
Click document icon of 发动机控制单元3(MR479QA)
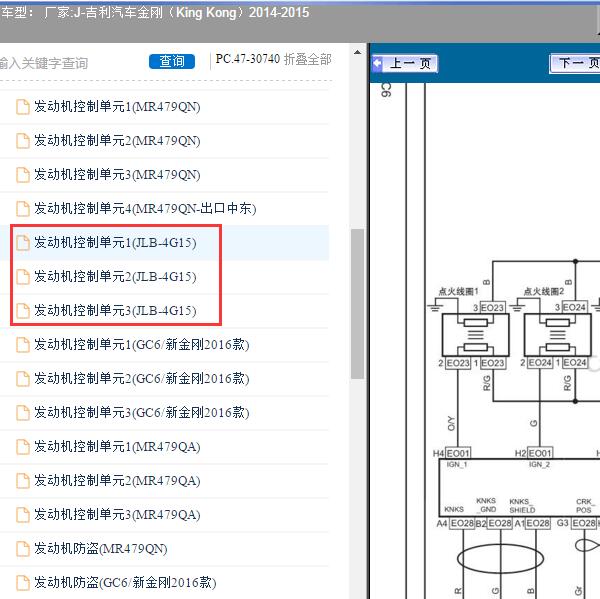(x=23, y=515)
